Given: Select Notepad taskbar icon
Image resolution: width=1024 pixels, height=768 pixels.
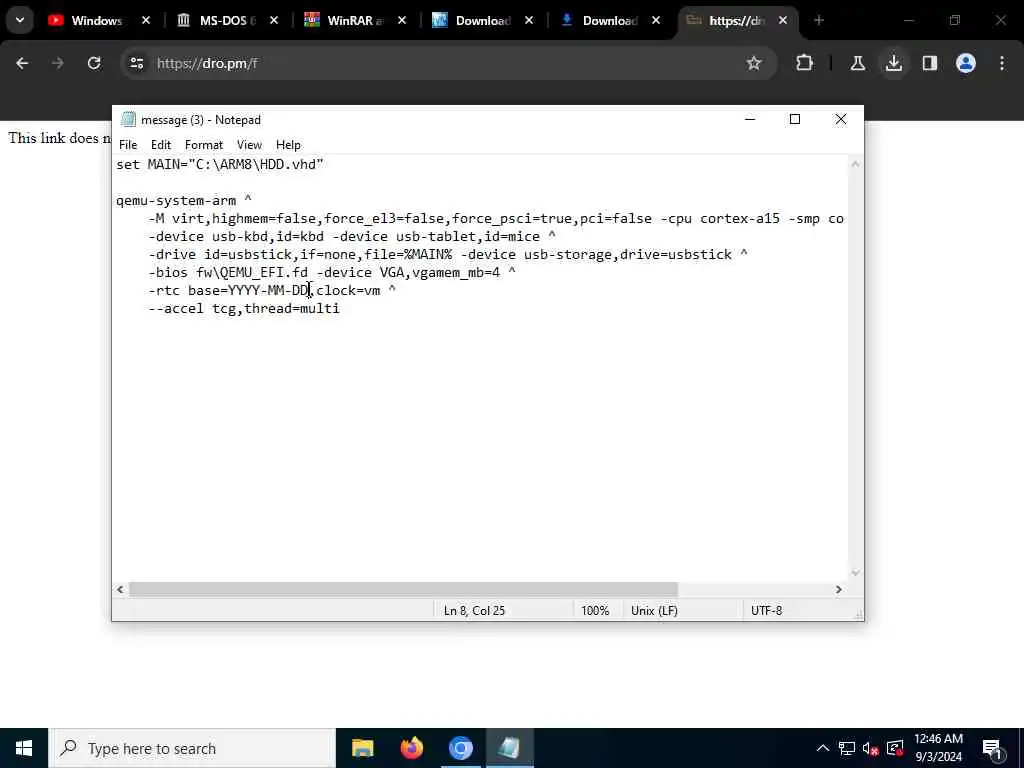Looking at the screenshot, I should tap(509, 748).
